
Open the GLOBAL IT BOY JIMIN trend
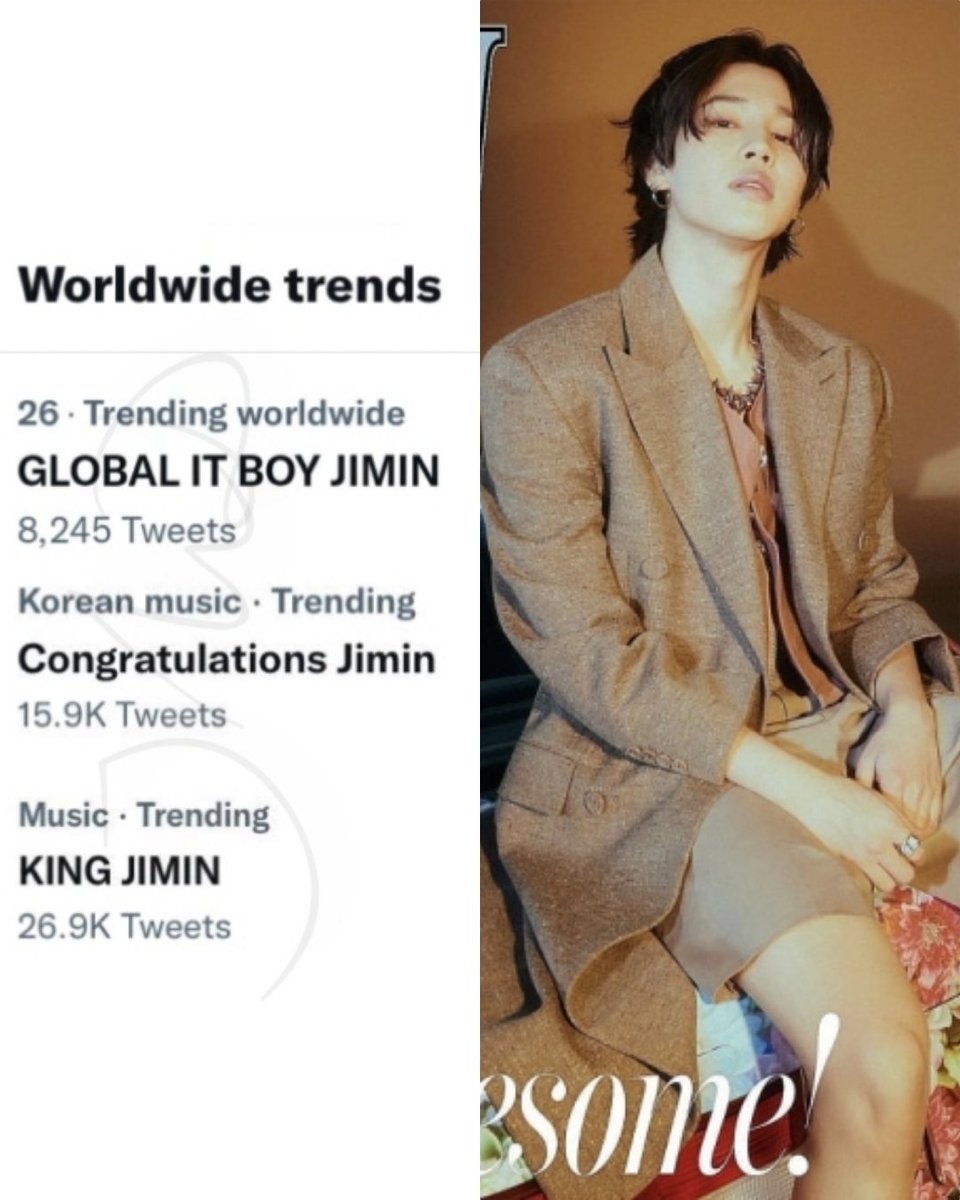(x=228, y=471)
